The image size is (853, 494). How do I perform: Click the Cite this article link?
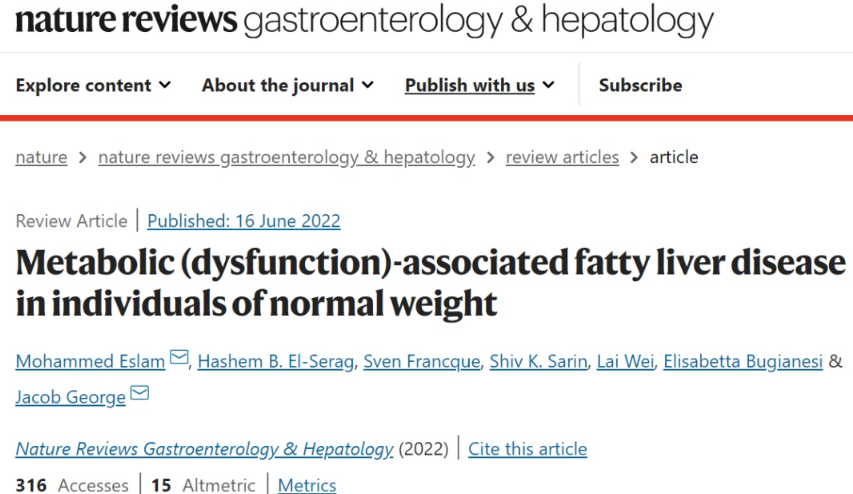click(528, 449)
